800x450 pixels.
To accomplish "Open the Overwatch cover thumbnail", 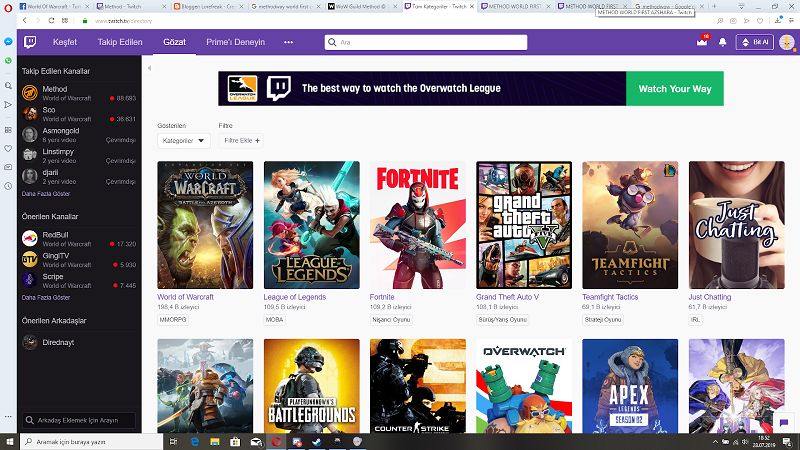I will click(x=524, y=386).
